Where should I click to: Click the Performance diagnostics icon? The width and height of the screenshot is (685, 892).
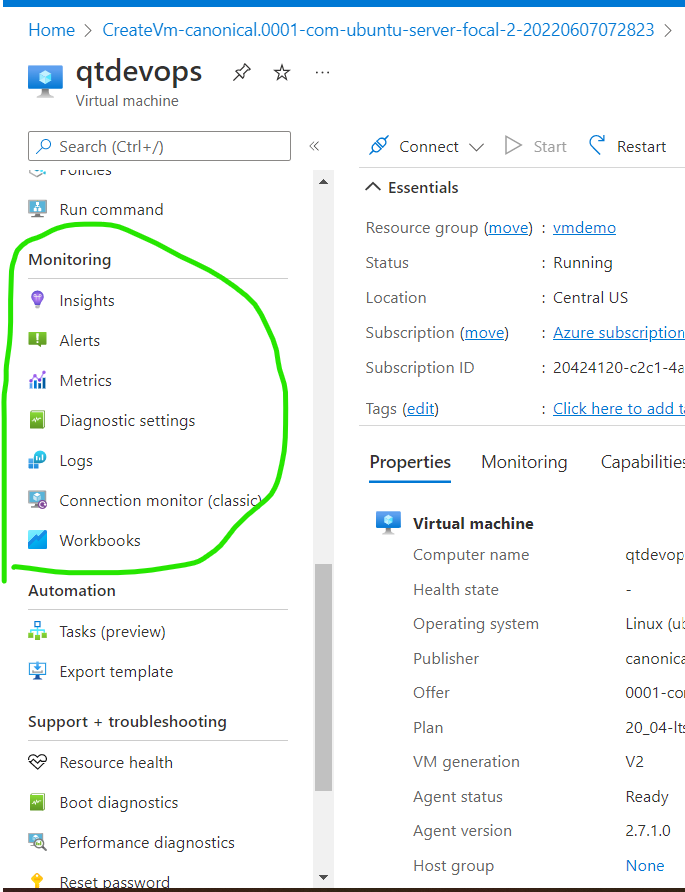[38, 842]
